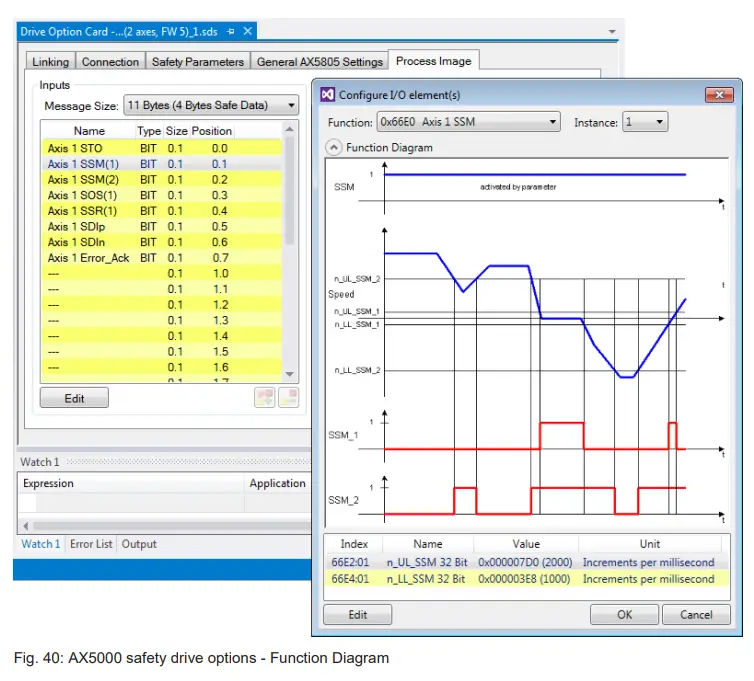Image resolution: width=754 pixels, height=681 pixels.
Task: Open the General AX5805 Settings tab
Action: coord(320,62)
